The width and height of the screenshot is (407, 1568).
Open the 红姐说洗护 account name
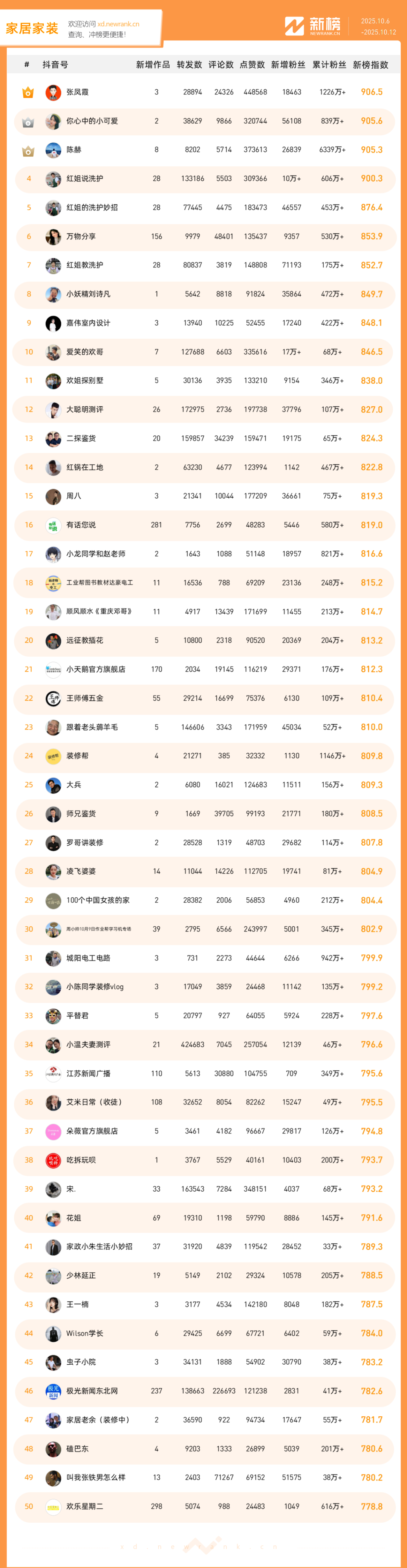pyautogui.click(x=84, y=179)
